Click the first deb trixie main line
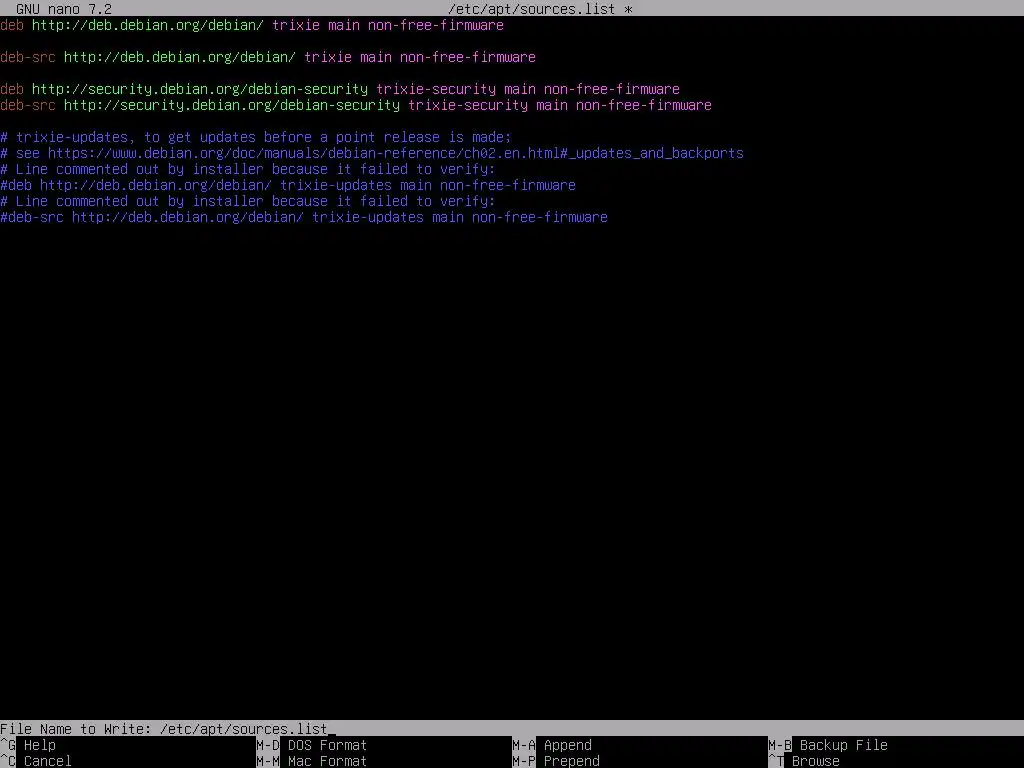The image size is (1024, 768). point(252,25)
